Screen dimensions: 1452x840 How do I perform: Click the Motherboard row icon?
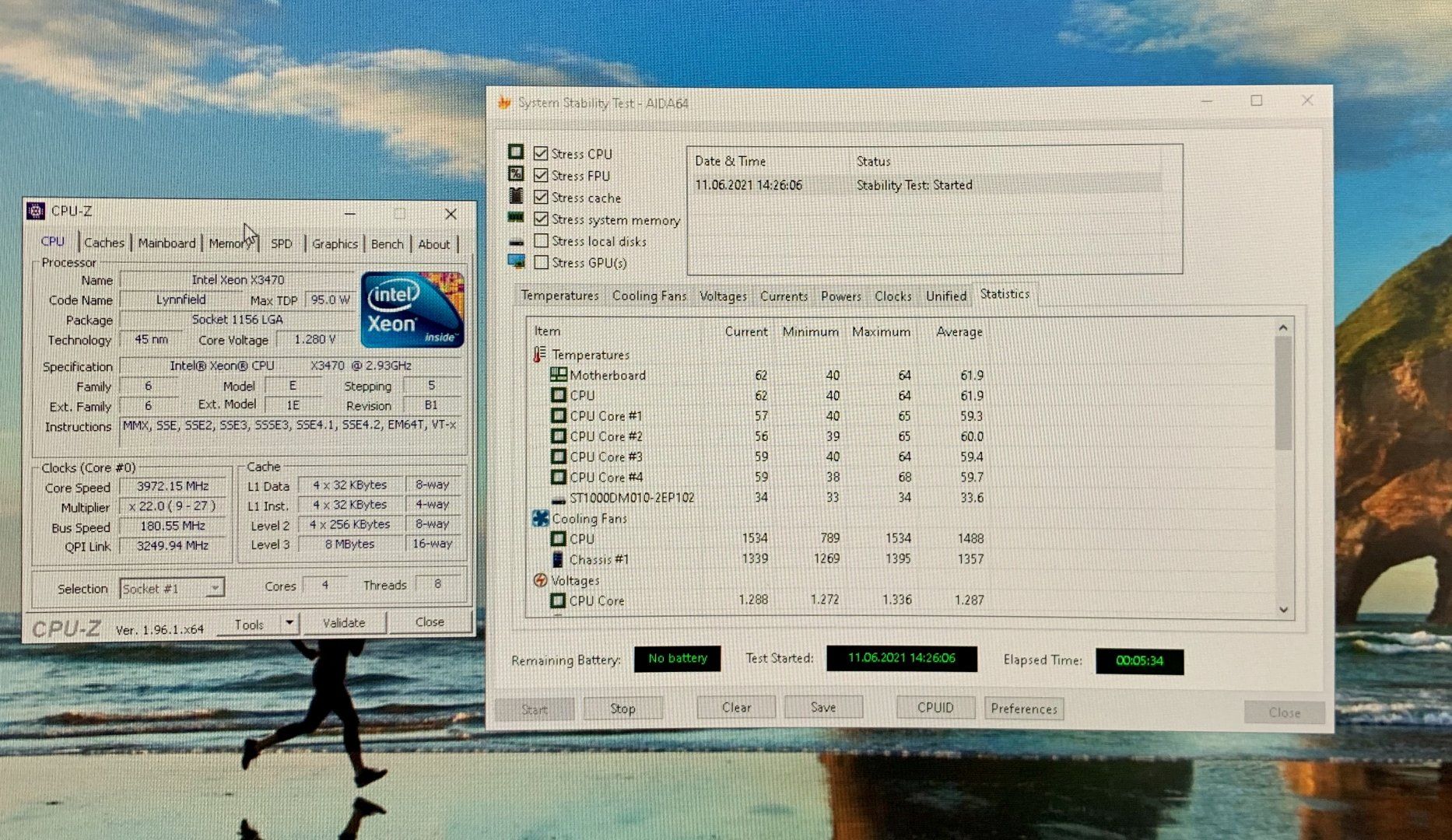click(558, 375)
